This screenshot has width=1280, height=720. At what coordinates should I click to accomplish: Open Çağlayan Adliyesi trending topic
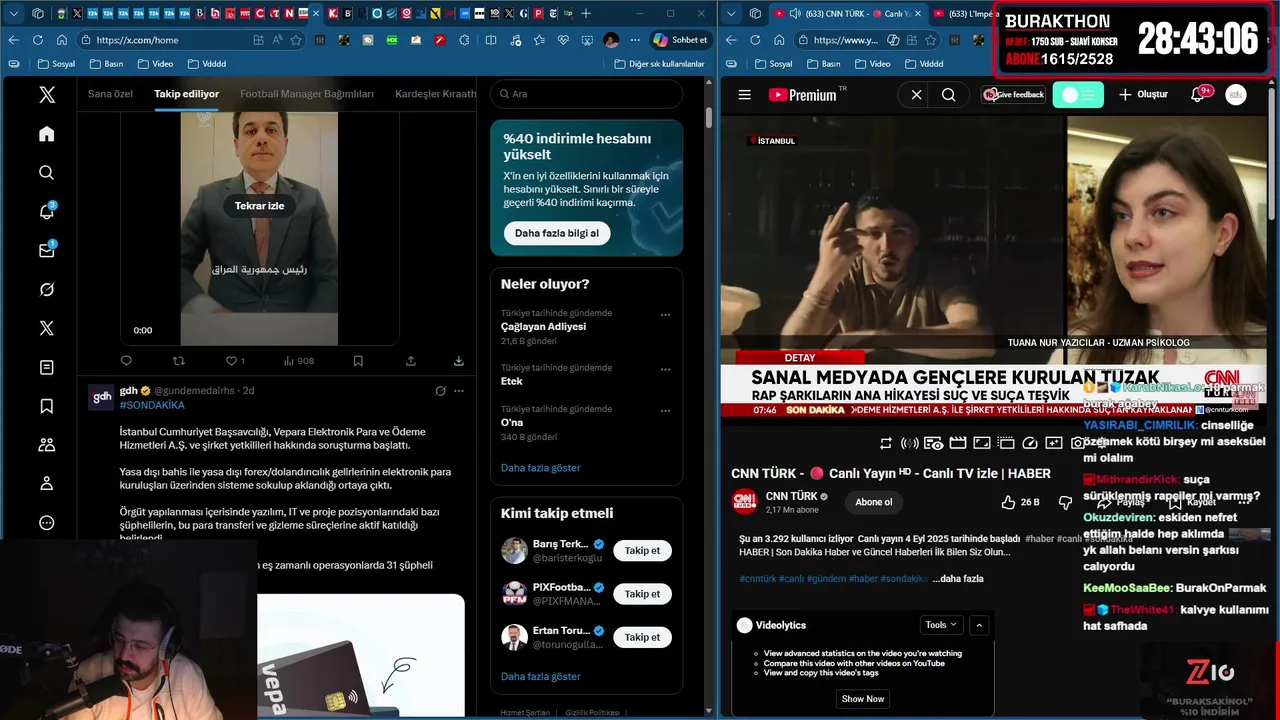[544, 326]
